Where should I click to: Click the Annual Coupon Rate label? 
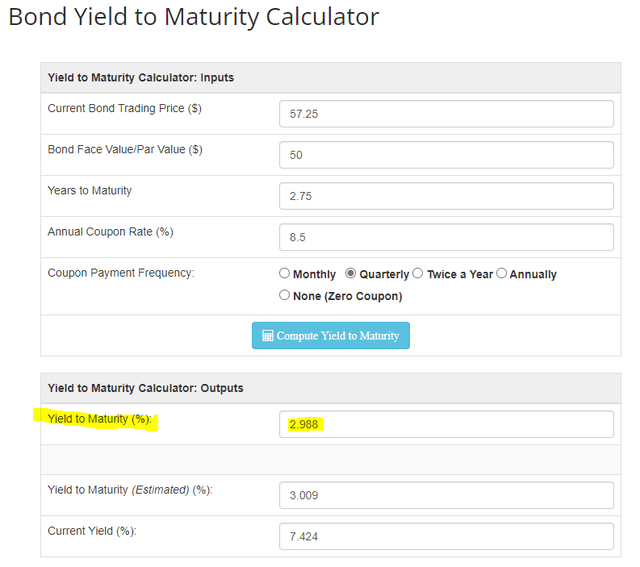coord(110,232)
